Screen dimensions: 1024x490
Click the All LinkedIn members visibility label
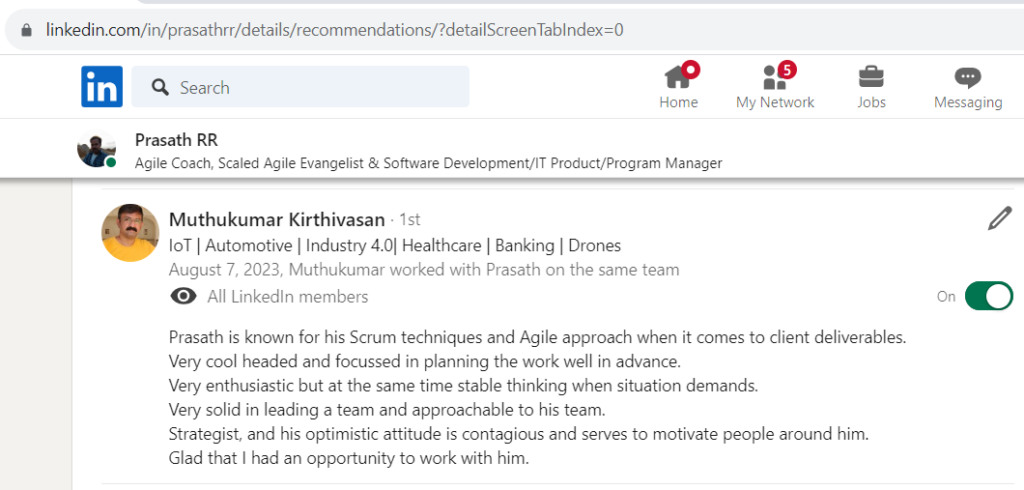click(x=287, y=297)
